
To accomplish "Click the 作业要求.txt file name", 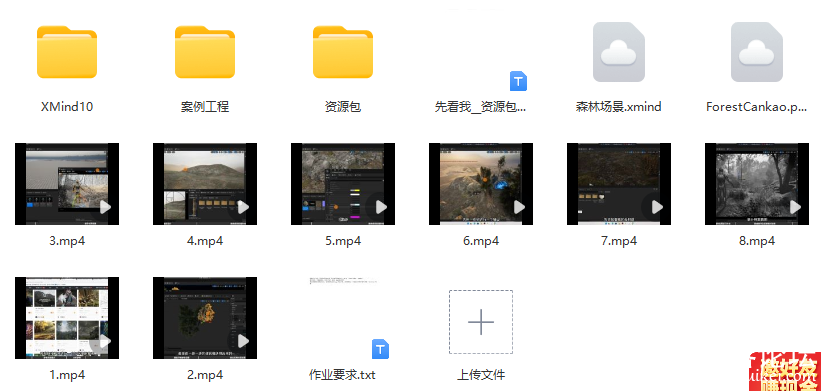I will (342, 375).
